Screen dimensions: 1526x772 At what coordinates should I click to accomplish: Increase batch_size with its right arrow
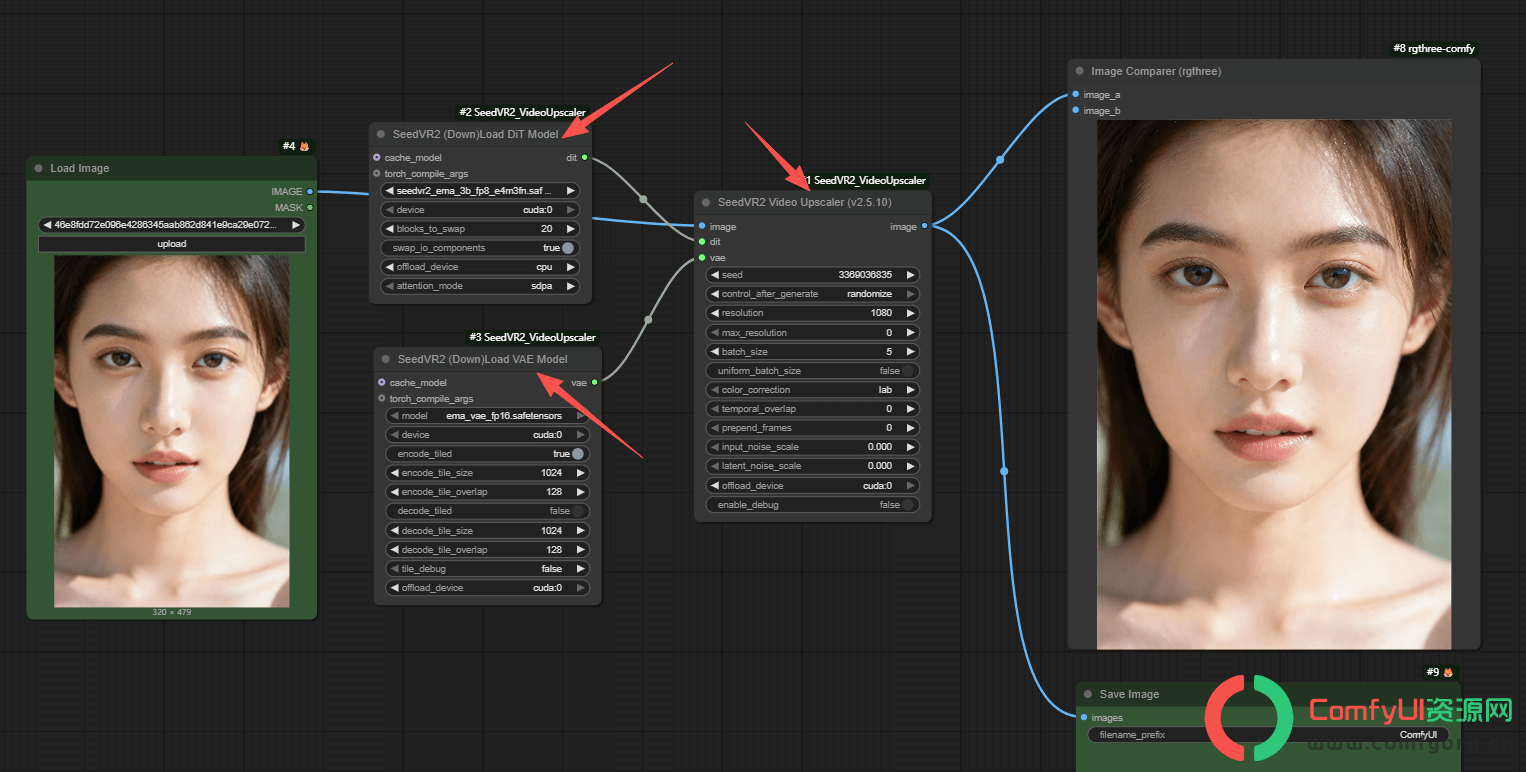(x=910, y=352)
